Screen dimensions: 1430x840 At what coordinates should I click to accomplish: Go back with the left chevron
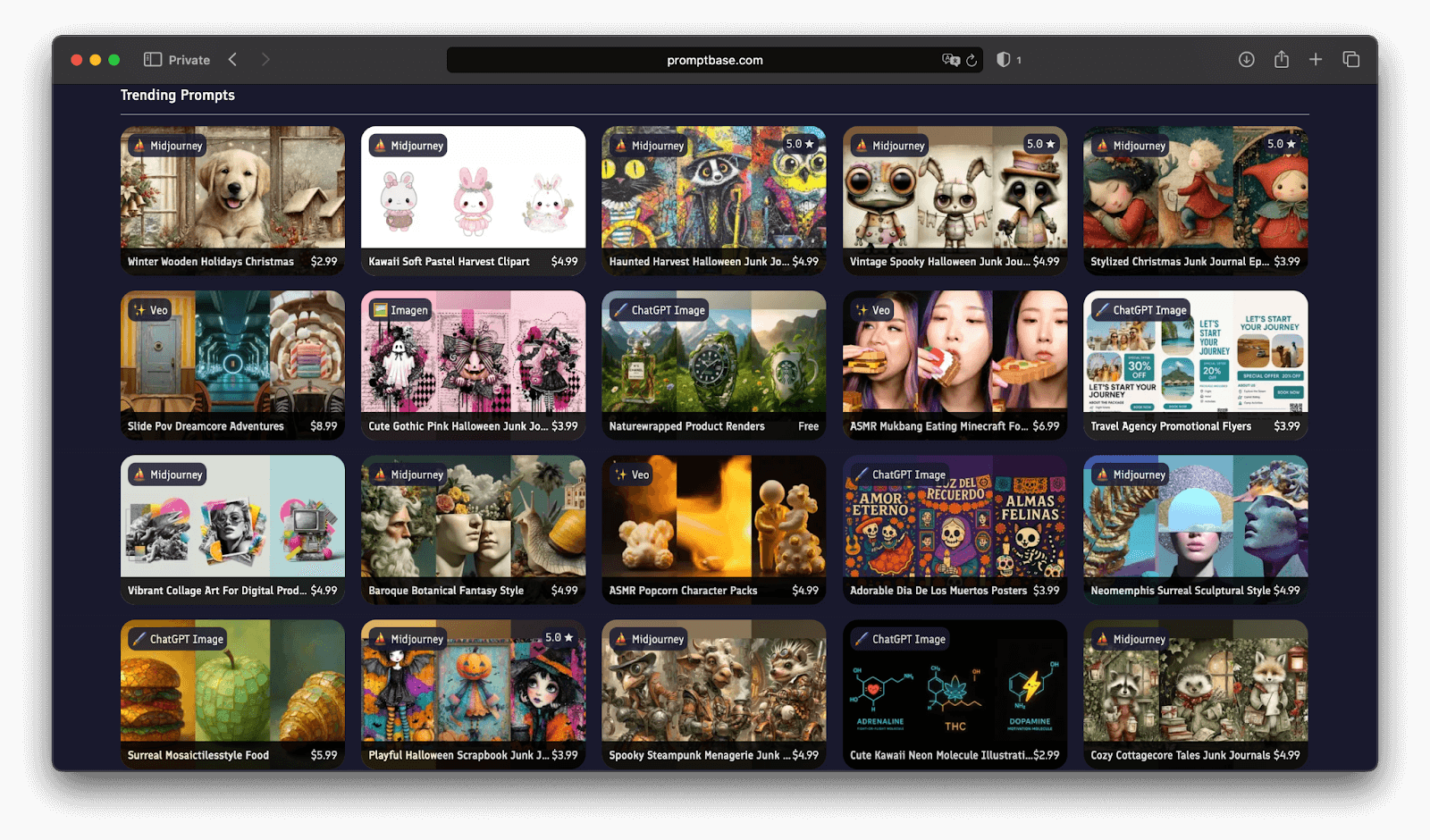pos(232,60)
